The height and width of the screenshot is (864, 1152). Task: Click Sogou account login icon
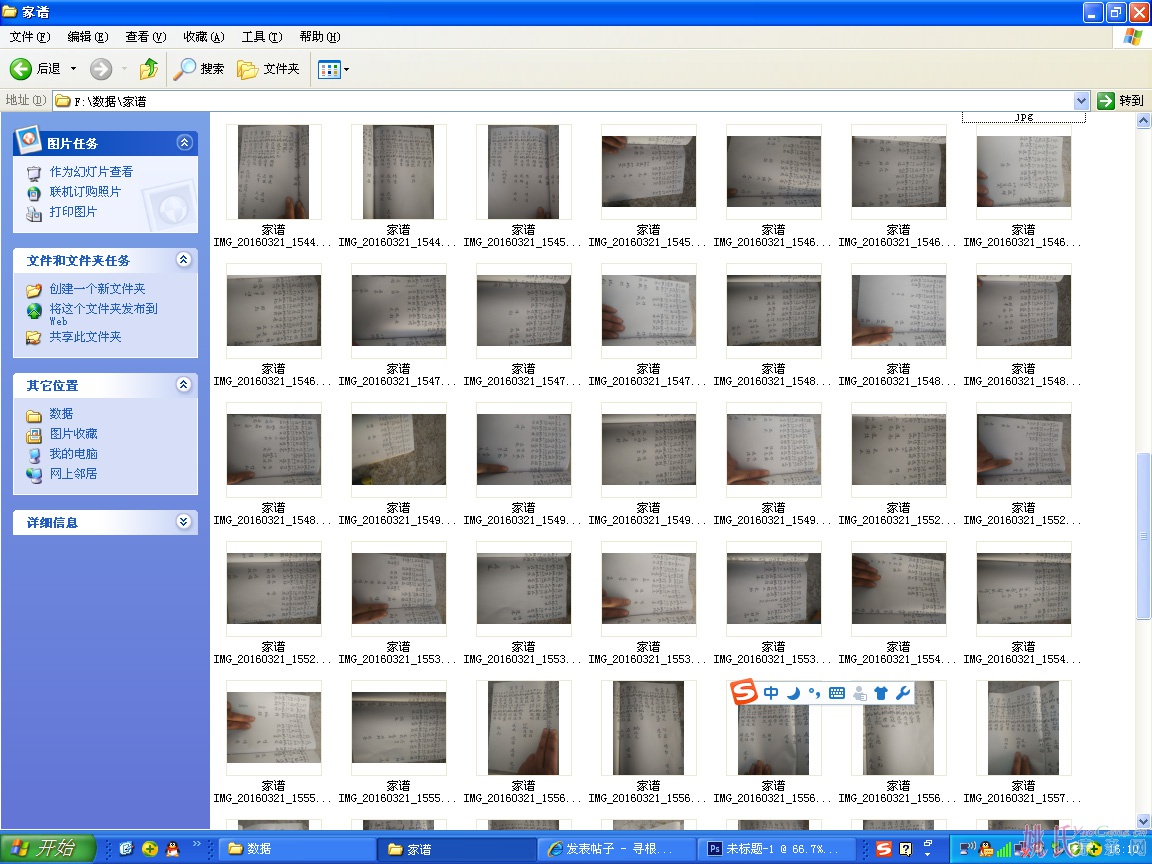coord(860,693)
